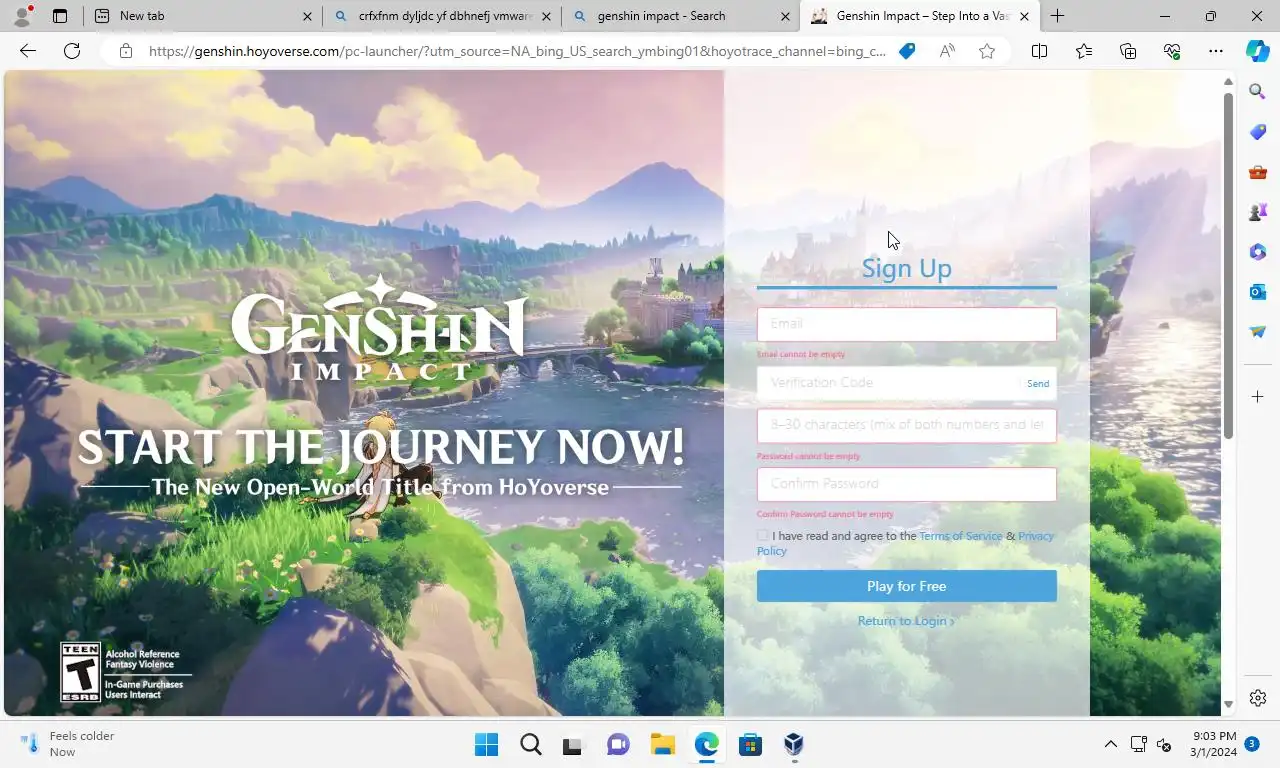Open Browser essentials heart icon

(x=1172, y=51)
